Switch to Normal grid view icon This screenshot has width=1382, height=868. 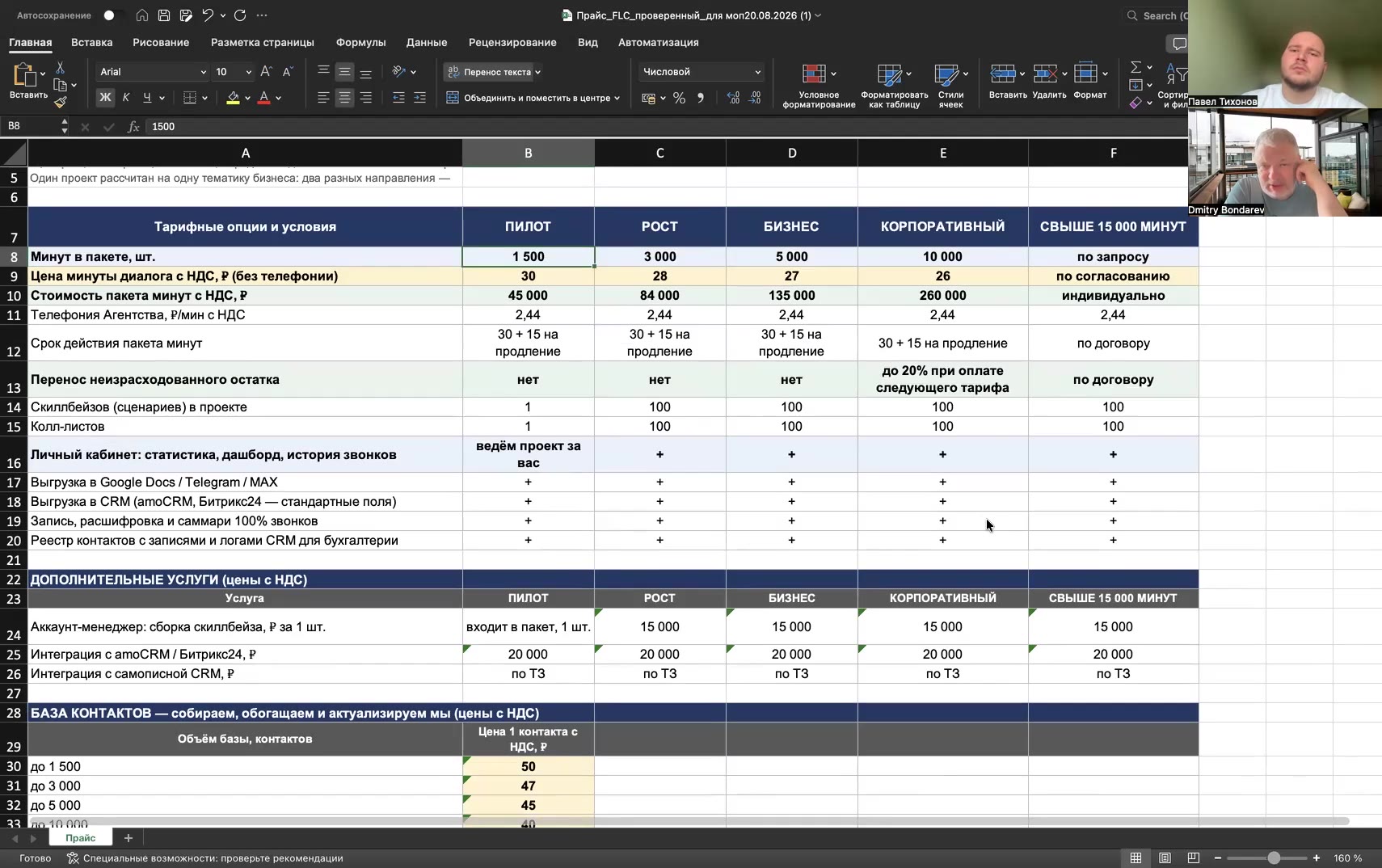[x=1136, y=858]
